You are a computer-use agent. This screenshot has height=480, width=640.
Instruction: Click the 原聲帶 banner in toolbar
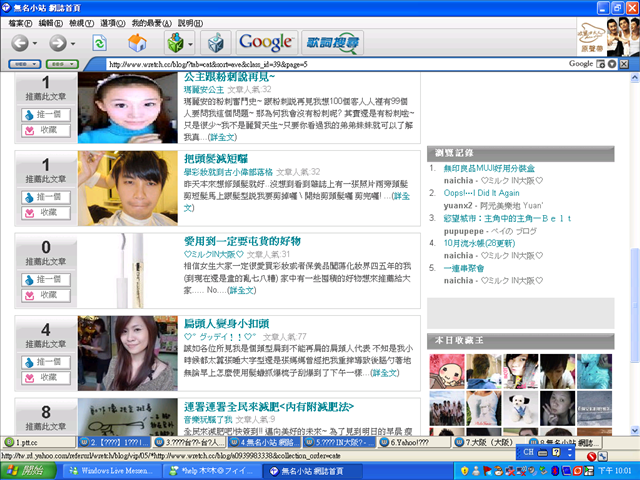608,36
